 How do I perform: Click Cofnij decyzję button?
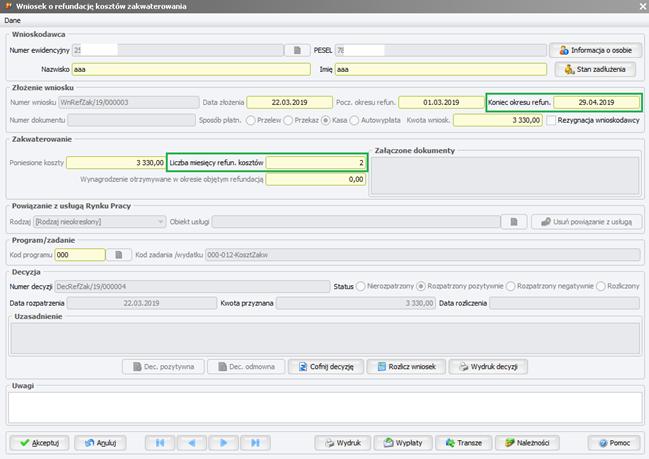(326, 367)
